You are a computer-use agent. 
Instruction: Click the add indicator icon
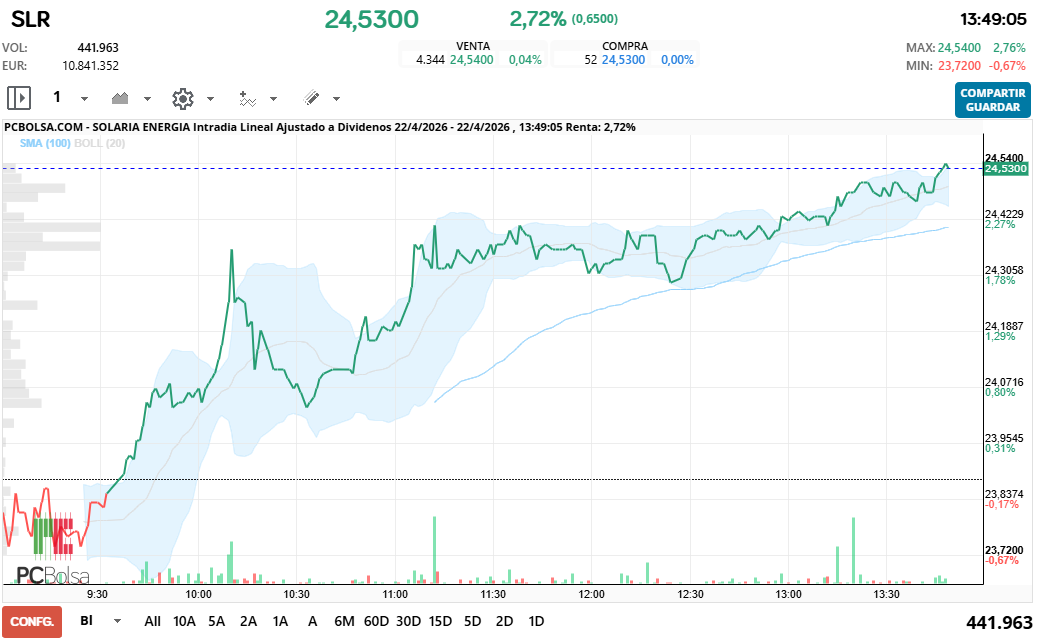pyautogui.click(x=247, y=98)
